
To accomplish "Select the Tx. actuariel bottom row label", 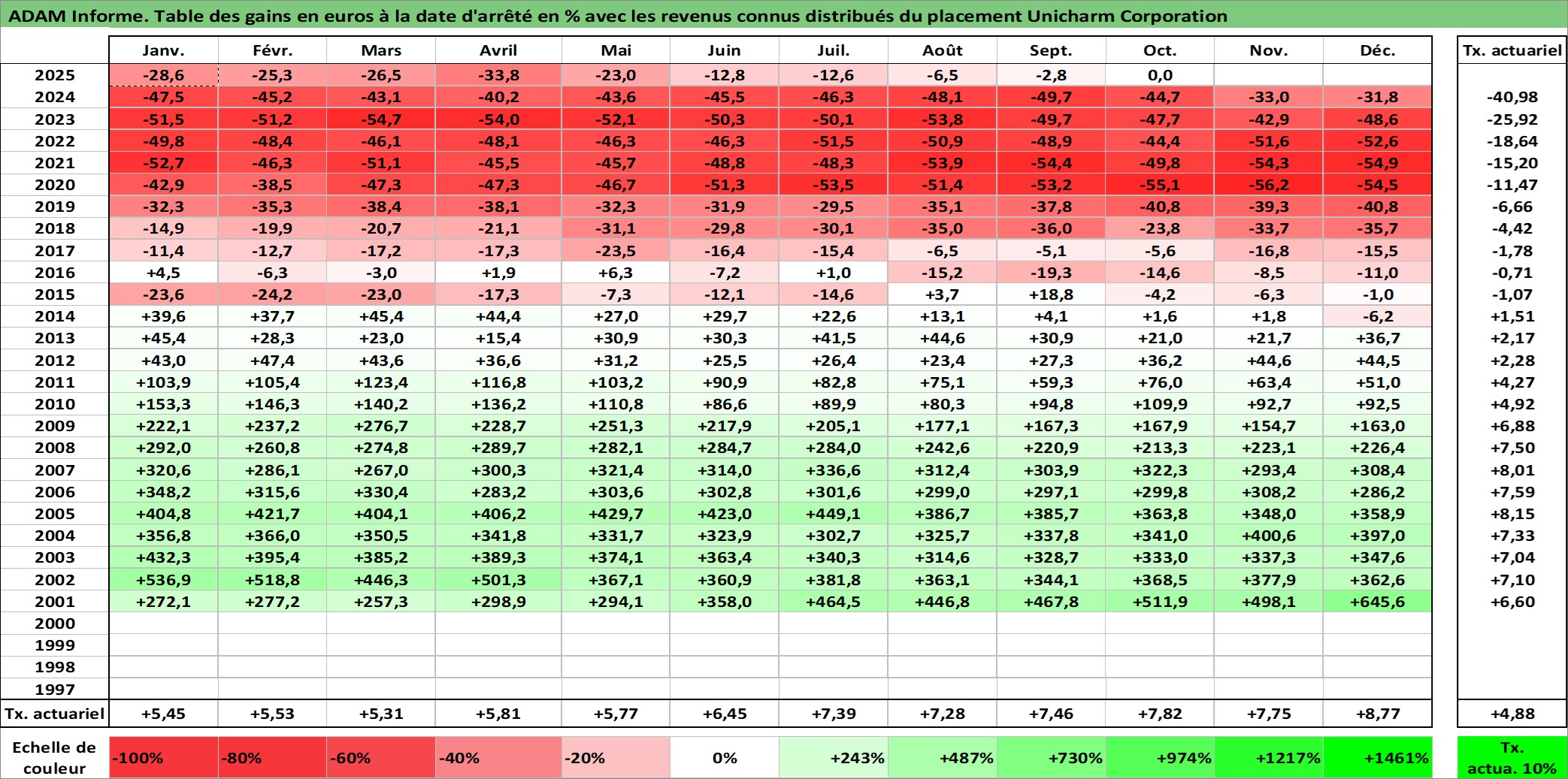I will [x=55, y=714].
